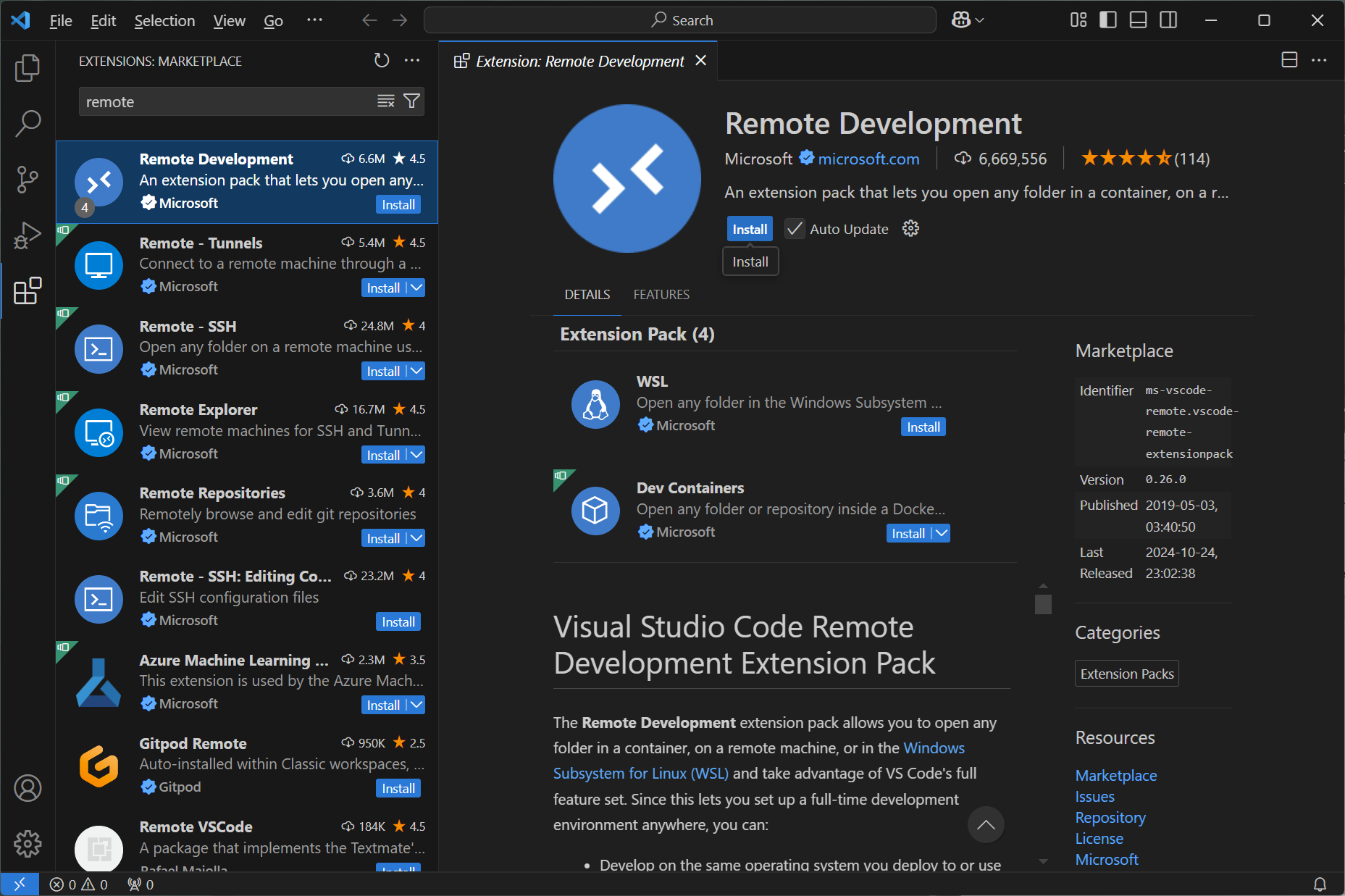Open the Accounts icon in activity bar
1345x896 pixels.
(27, 789)
